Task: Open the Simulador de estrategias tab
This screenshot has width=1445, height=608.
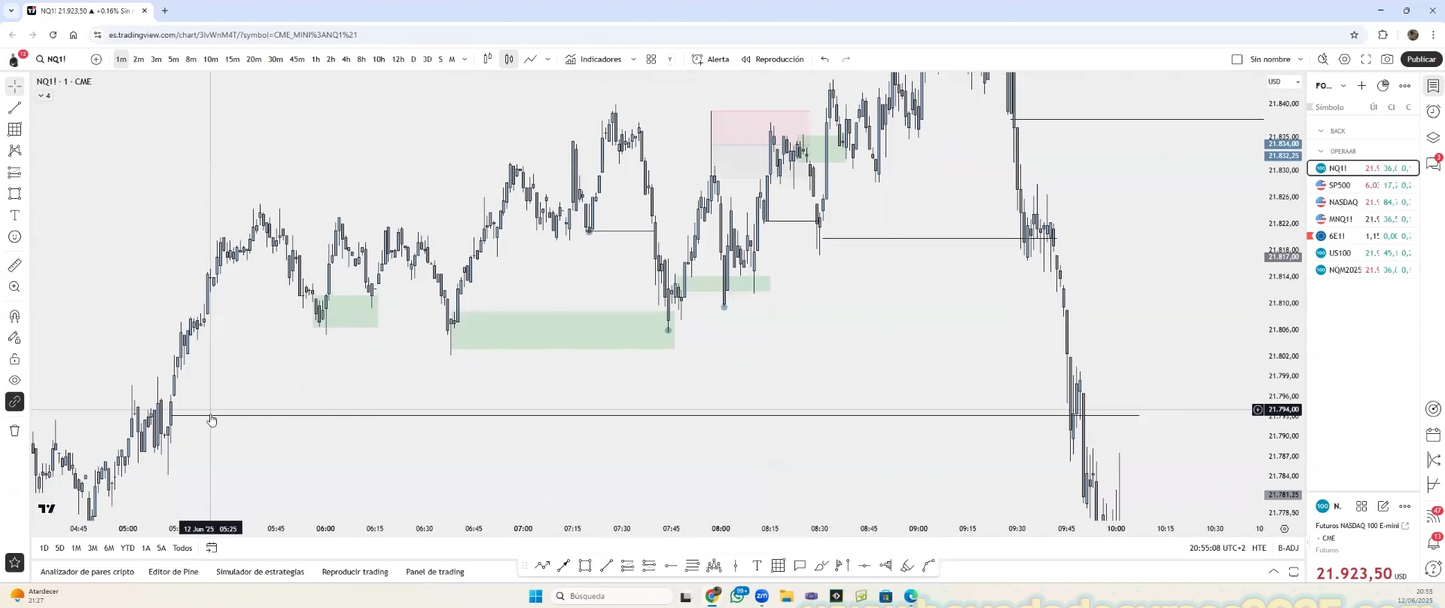Action: pos(259,572)
